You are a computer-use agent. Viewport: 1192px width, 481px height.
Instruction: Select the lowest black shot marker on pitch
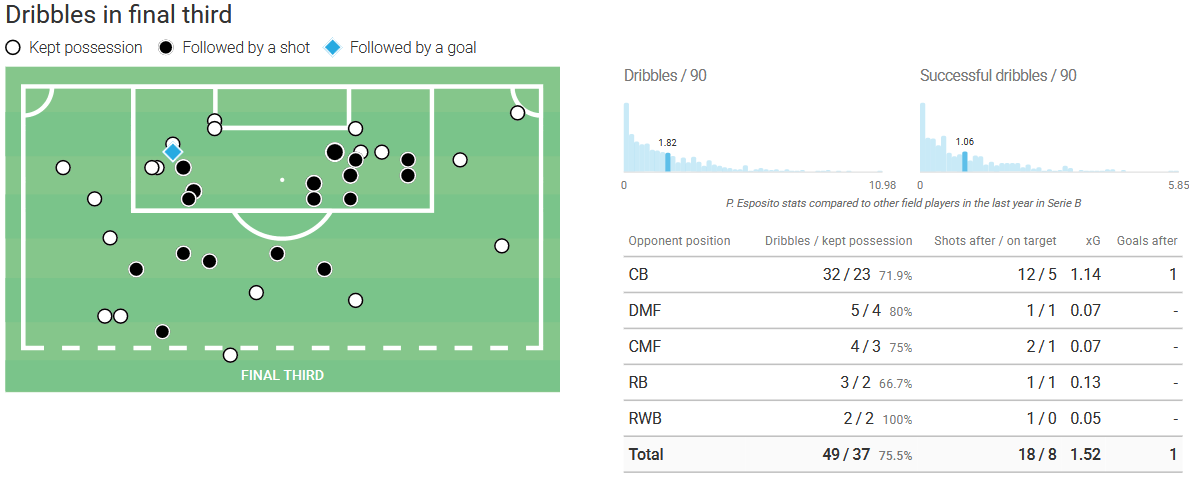tap(162, 332)
